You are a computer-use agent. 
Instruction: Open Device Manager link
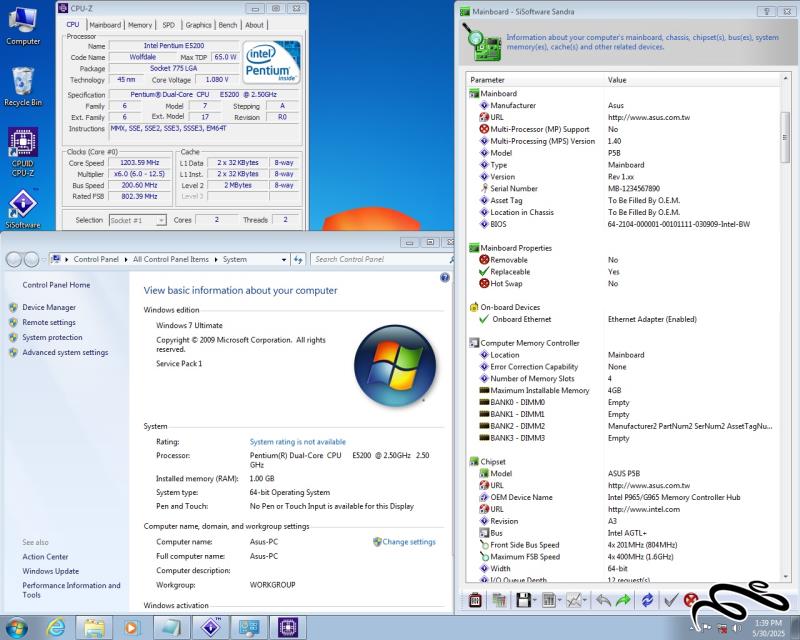pos(49,307)
